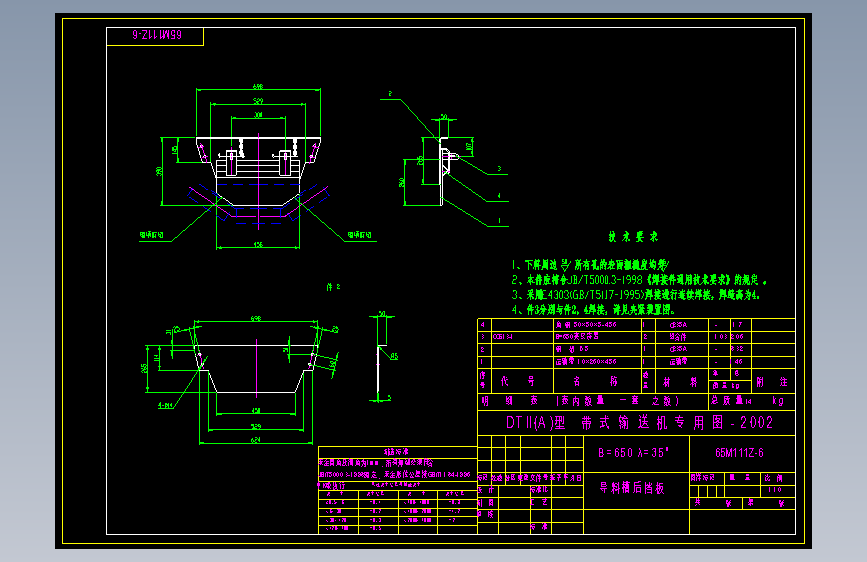Screen dimensions: 867x562
Task: Click the 698 dimension on lower part view
Action: pyautogui.click(x=256, y=319)
